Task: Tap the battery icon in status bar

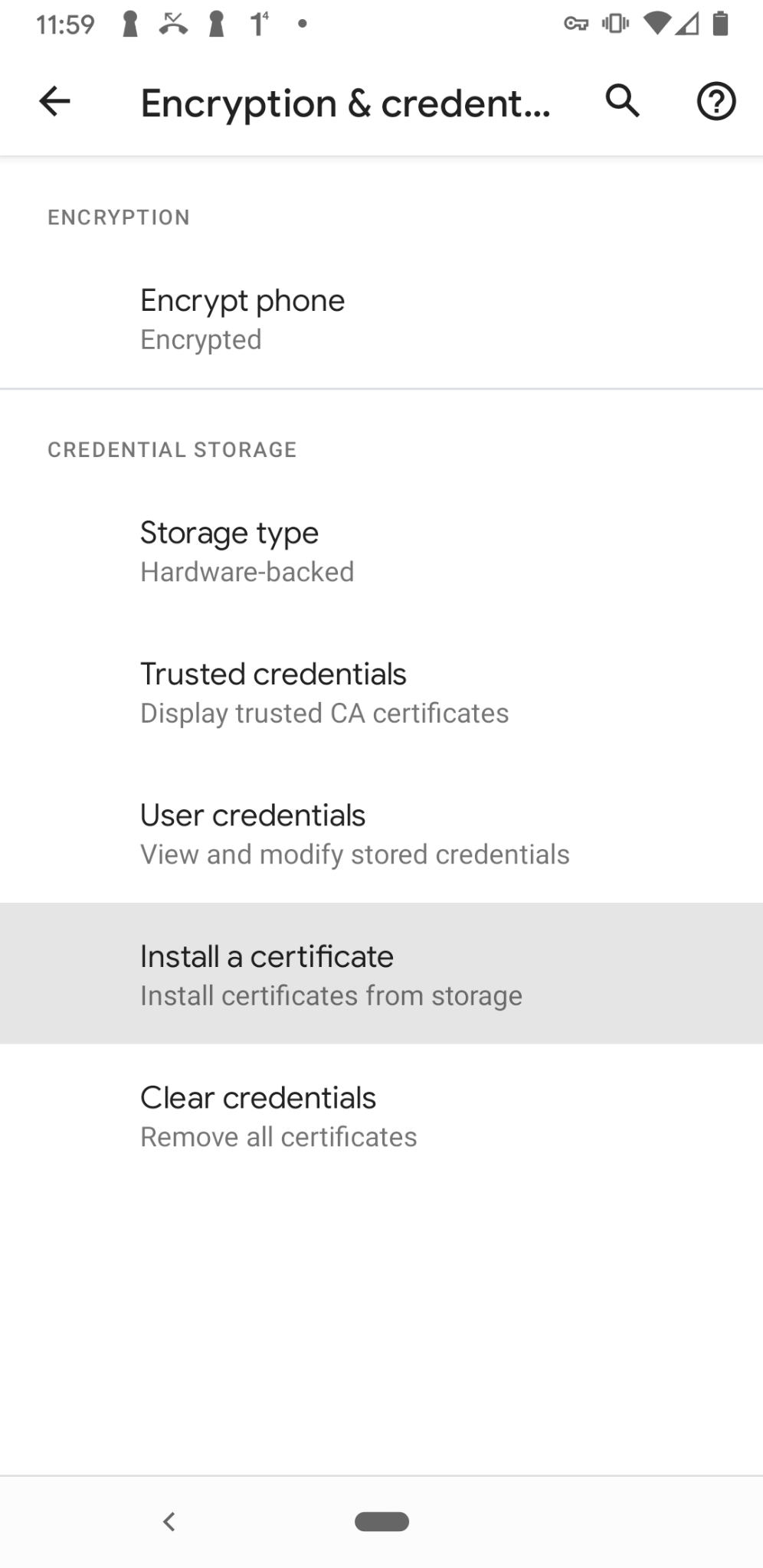Action: point(721,24)
